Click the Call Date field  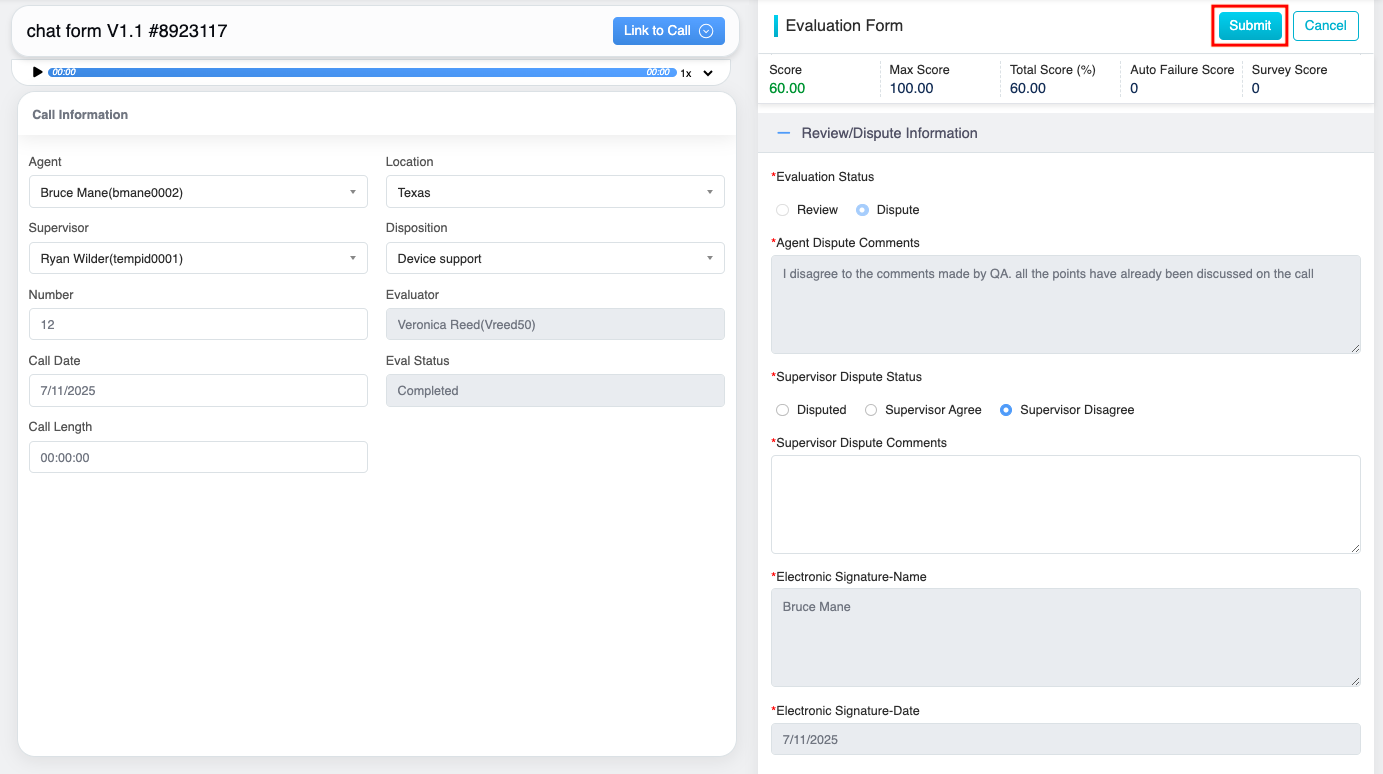(198, 391)
